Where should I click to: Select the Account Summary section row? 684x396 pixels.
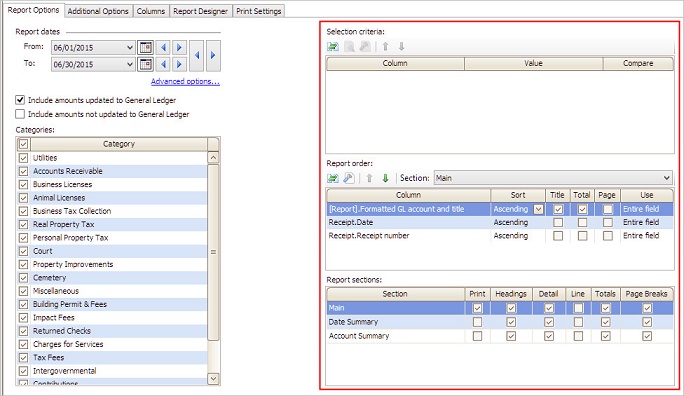[x=499, y=336]
